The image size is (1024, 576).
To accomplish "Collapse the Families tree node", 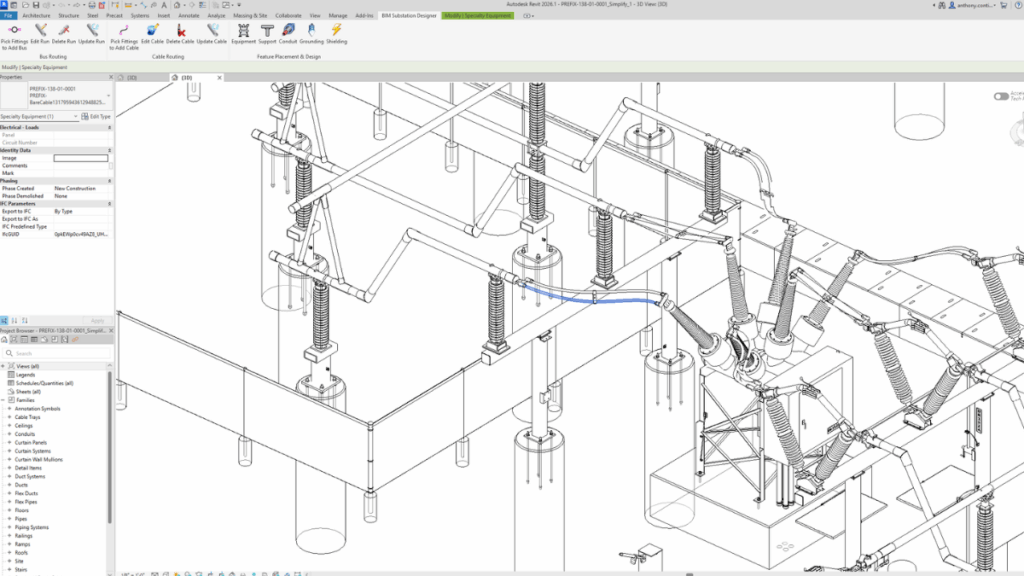I will coord(4,399).
